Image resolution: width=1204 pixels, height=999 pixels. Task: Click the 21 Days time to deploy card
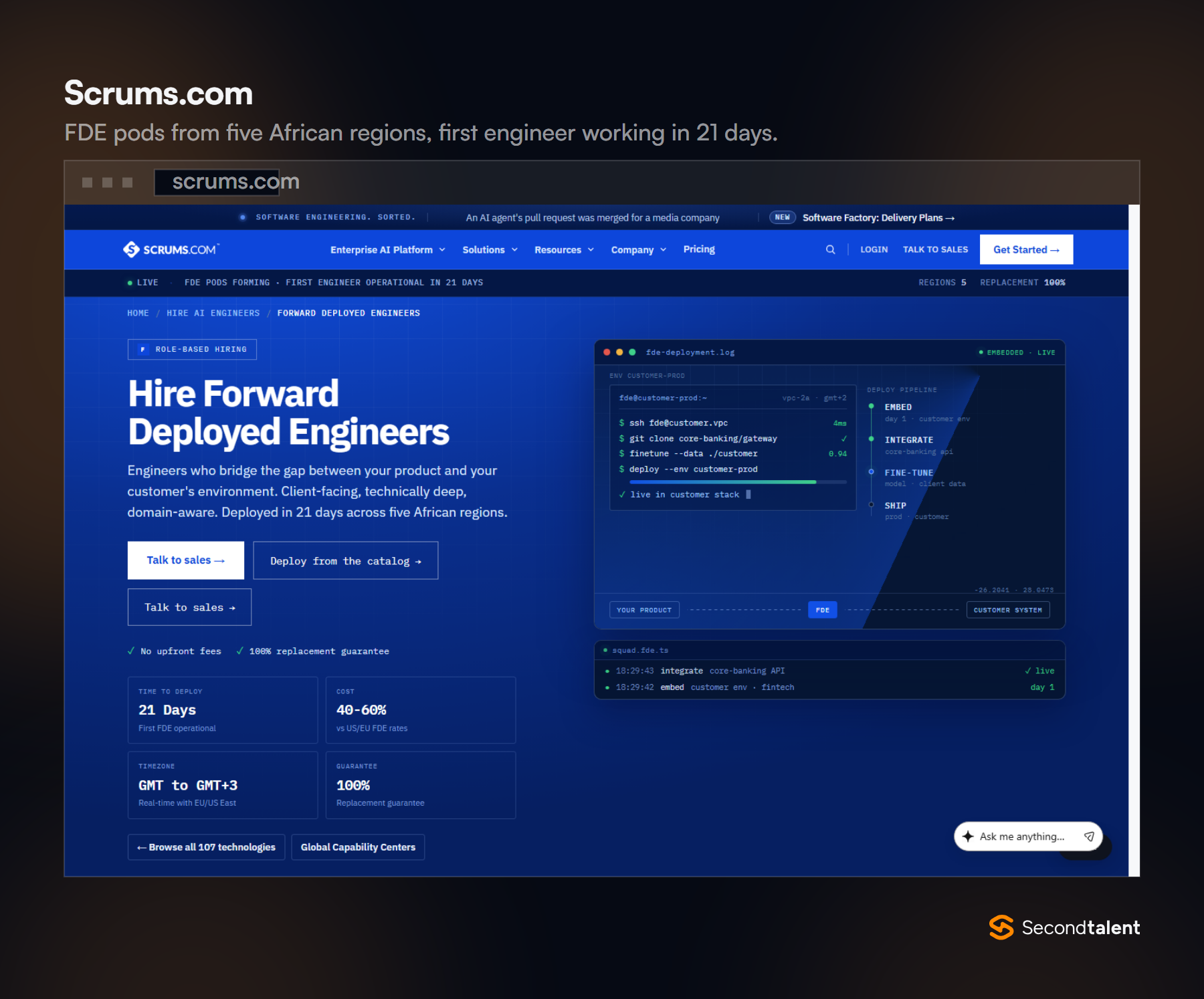(223, 710)
